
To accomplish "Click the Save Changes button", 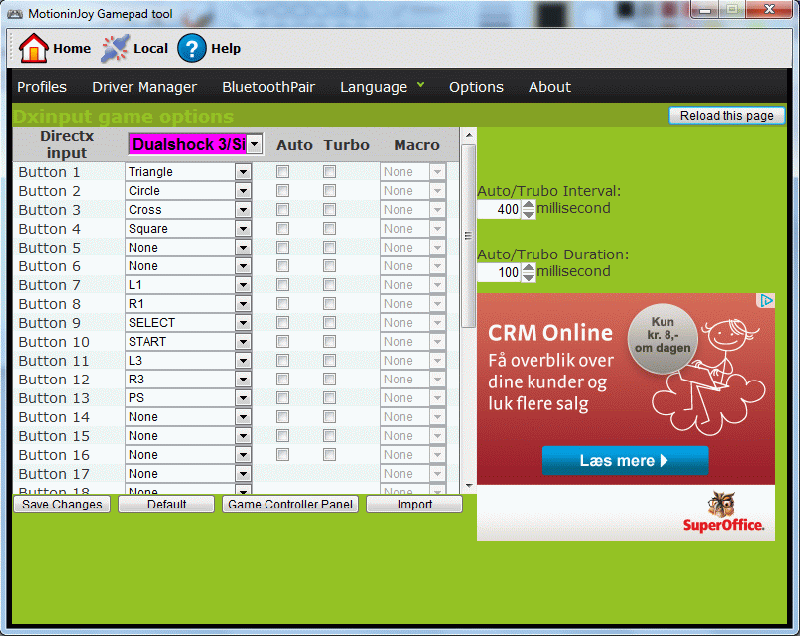I will tap(62, 504).
